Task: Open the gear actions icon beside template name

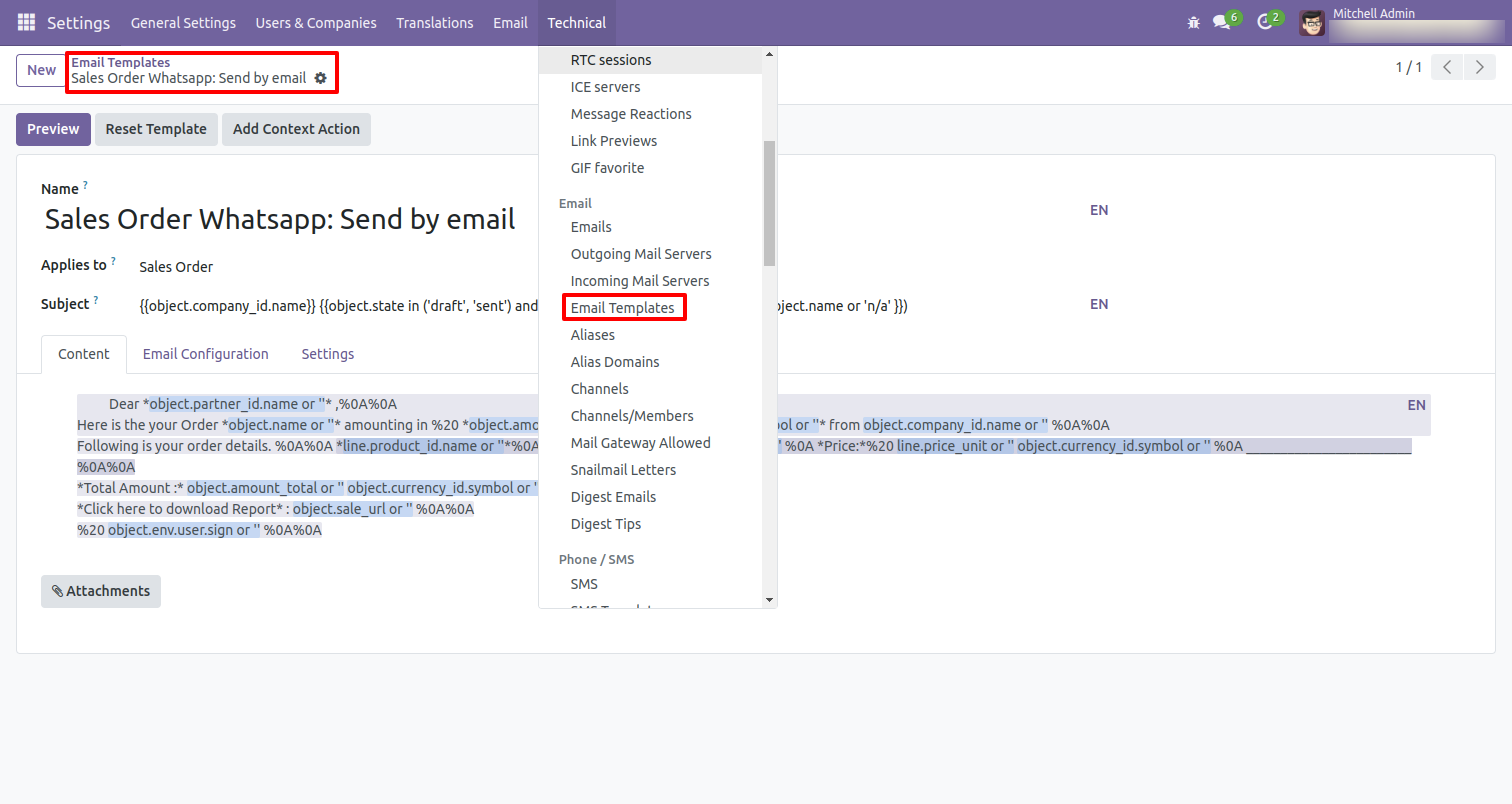Action: [320, 78]
